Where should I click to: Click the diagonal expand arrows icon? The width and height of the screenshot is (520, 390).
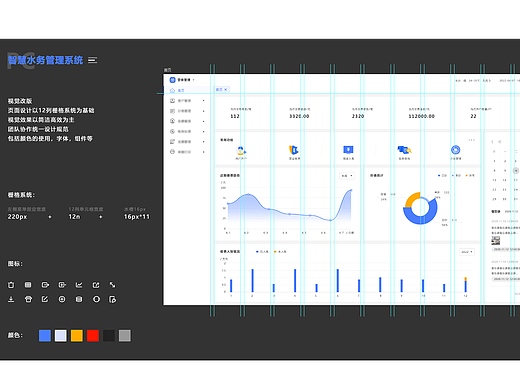(112, 285)
